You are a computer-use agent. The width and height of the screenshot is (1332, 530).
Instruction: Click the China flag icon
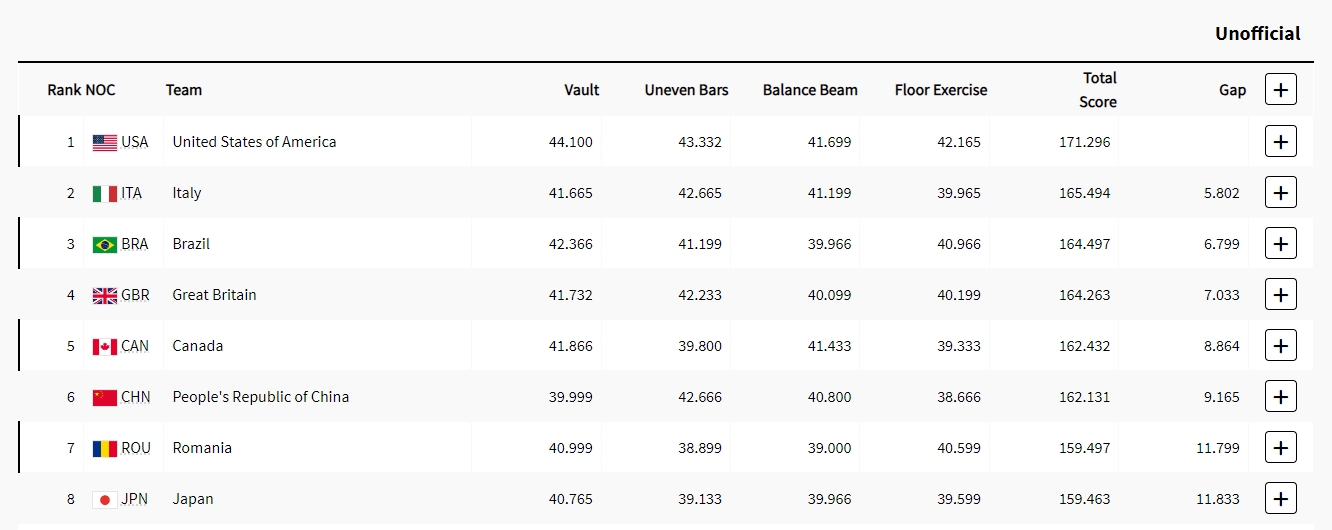pos(105,398)
